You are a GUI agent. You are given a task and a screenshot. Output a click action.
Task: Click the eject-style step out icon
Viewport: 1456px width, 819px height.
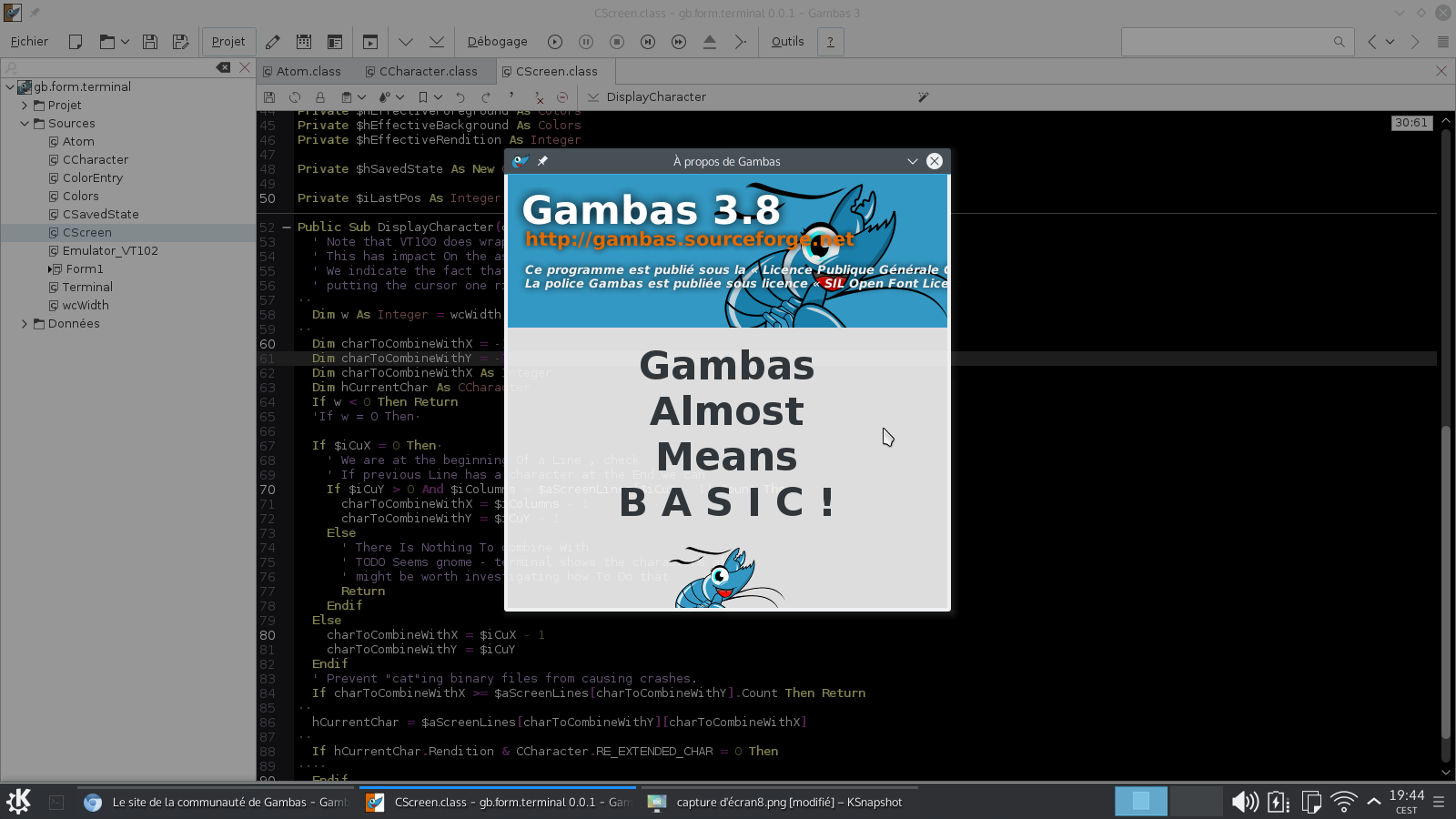coord(710,42)
